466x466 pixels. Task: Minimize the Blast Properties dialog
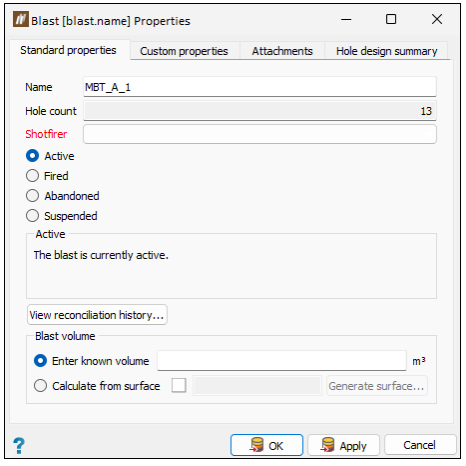coord(346,20)
